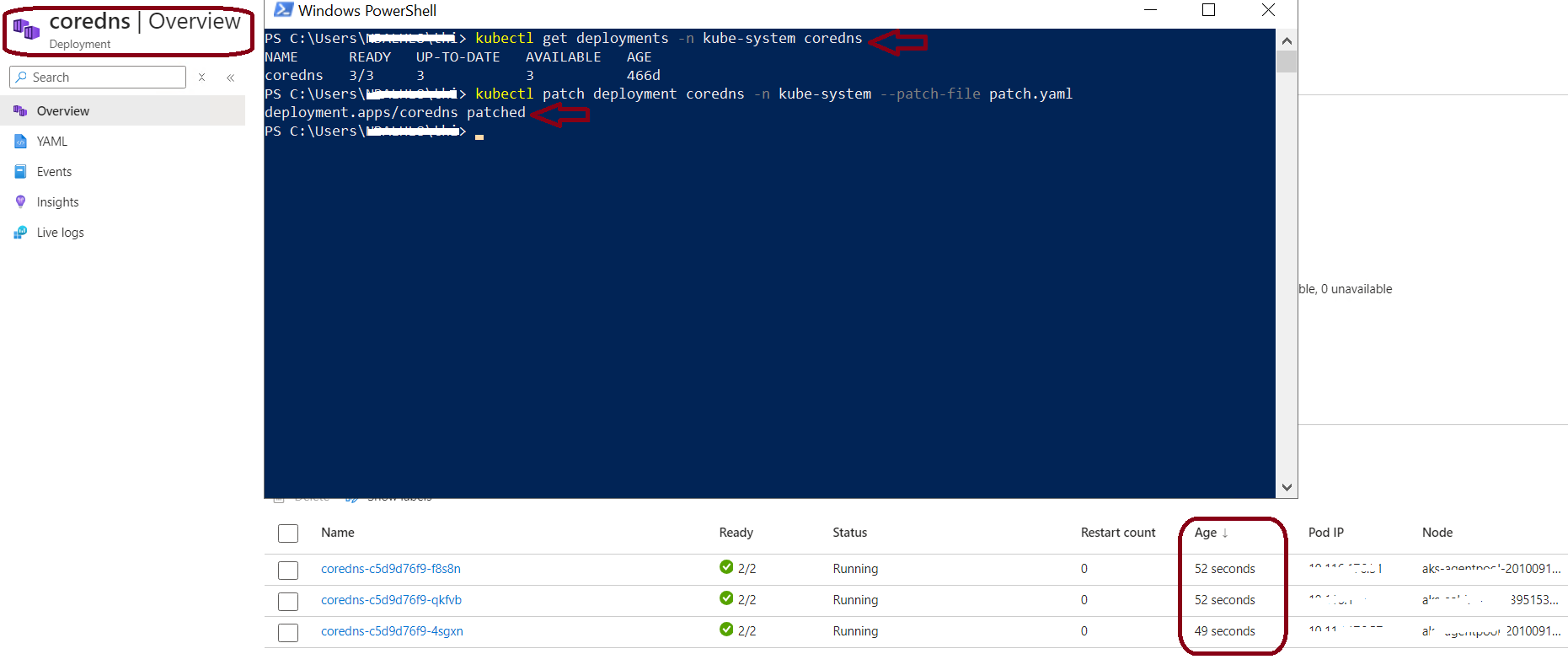Viewport: 1568px width, 670px height.
Task: Check the coredns-c5d9d76f9-f8s8n row checkbox
Action: coord(288,570)
